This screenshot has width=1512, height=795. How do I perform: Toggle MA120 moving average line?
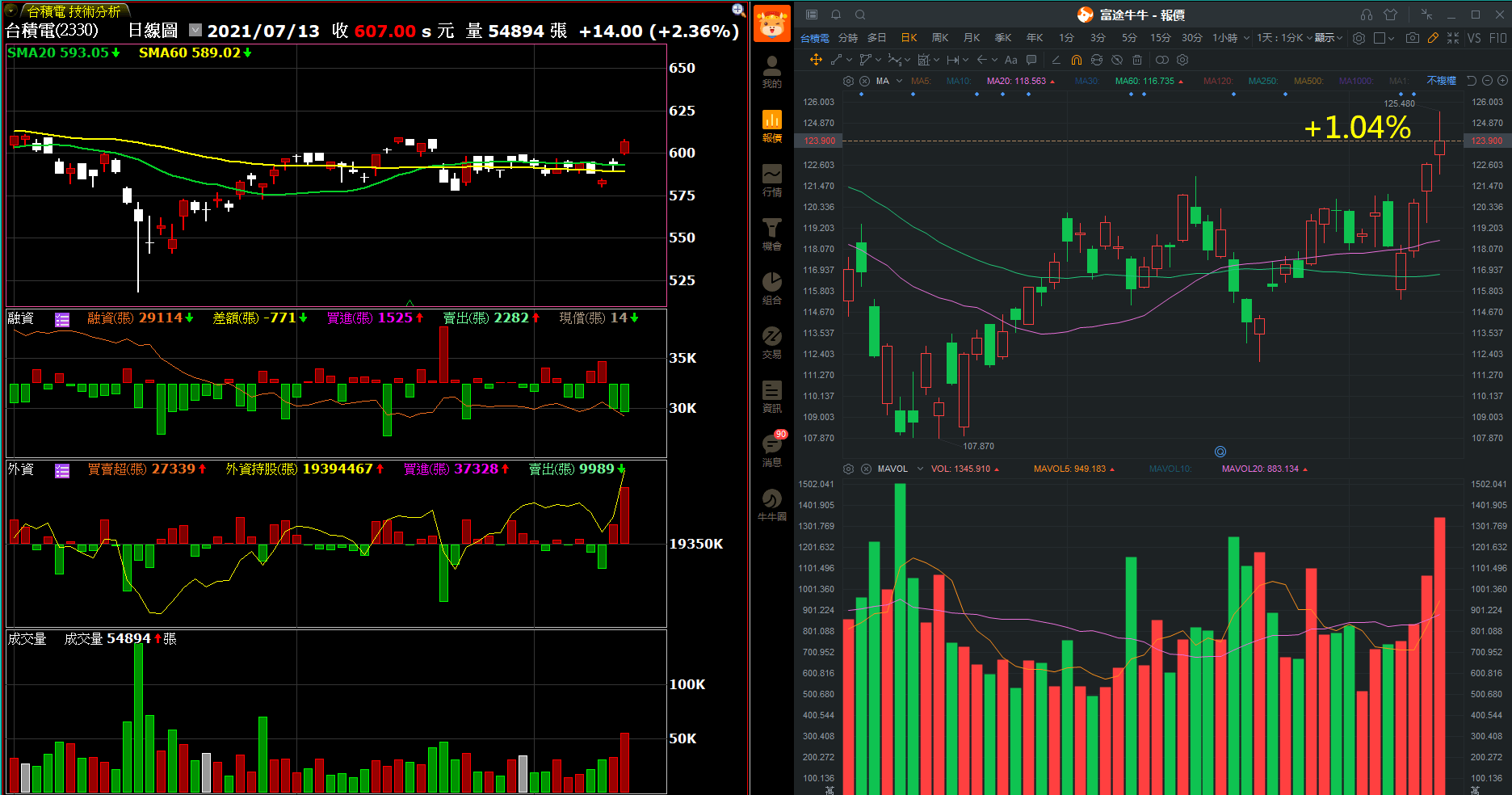1218,81
